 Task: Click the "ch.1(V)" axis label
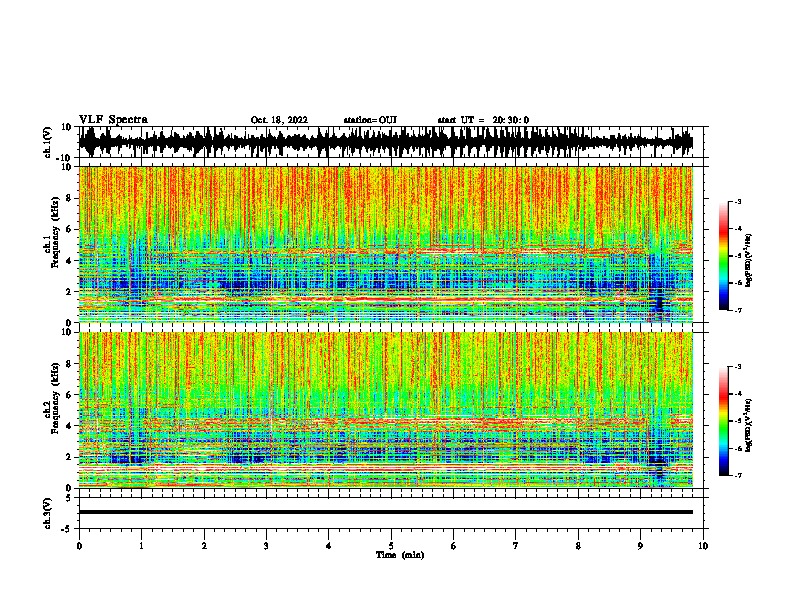click(x=48, y=142)
